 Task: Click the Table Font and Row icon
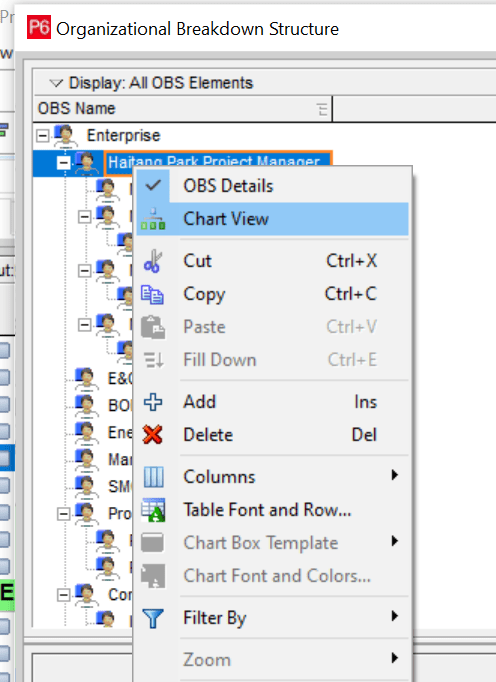153,510
